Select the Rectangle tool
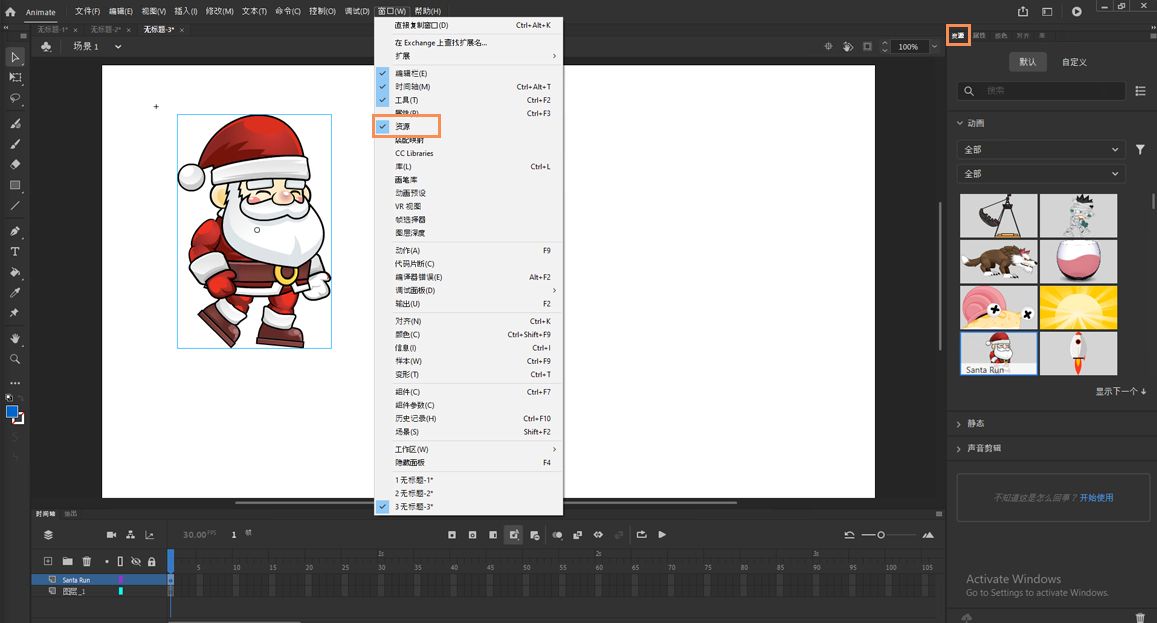Image resolution: width=1157 pixels, height=623 pixels. point(15,185)
